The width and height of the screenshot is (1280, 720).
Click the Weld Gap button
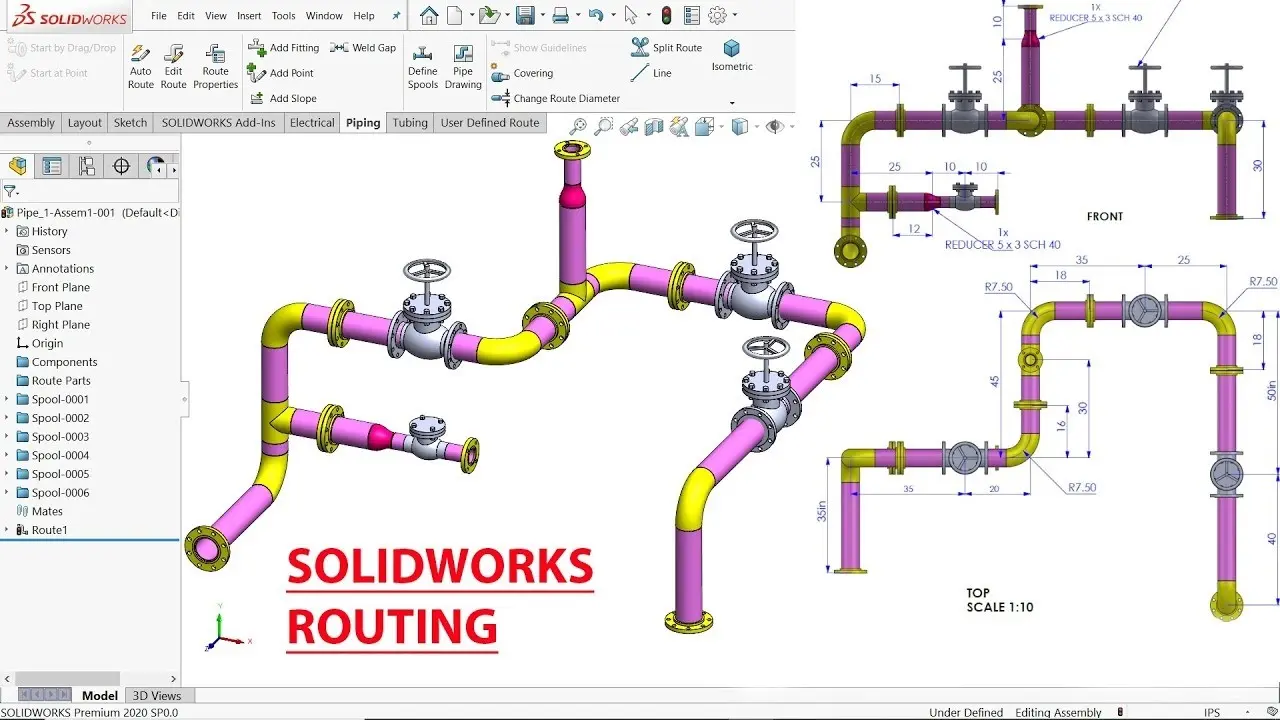click(x=363, y=48)
